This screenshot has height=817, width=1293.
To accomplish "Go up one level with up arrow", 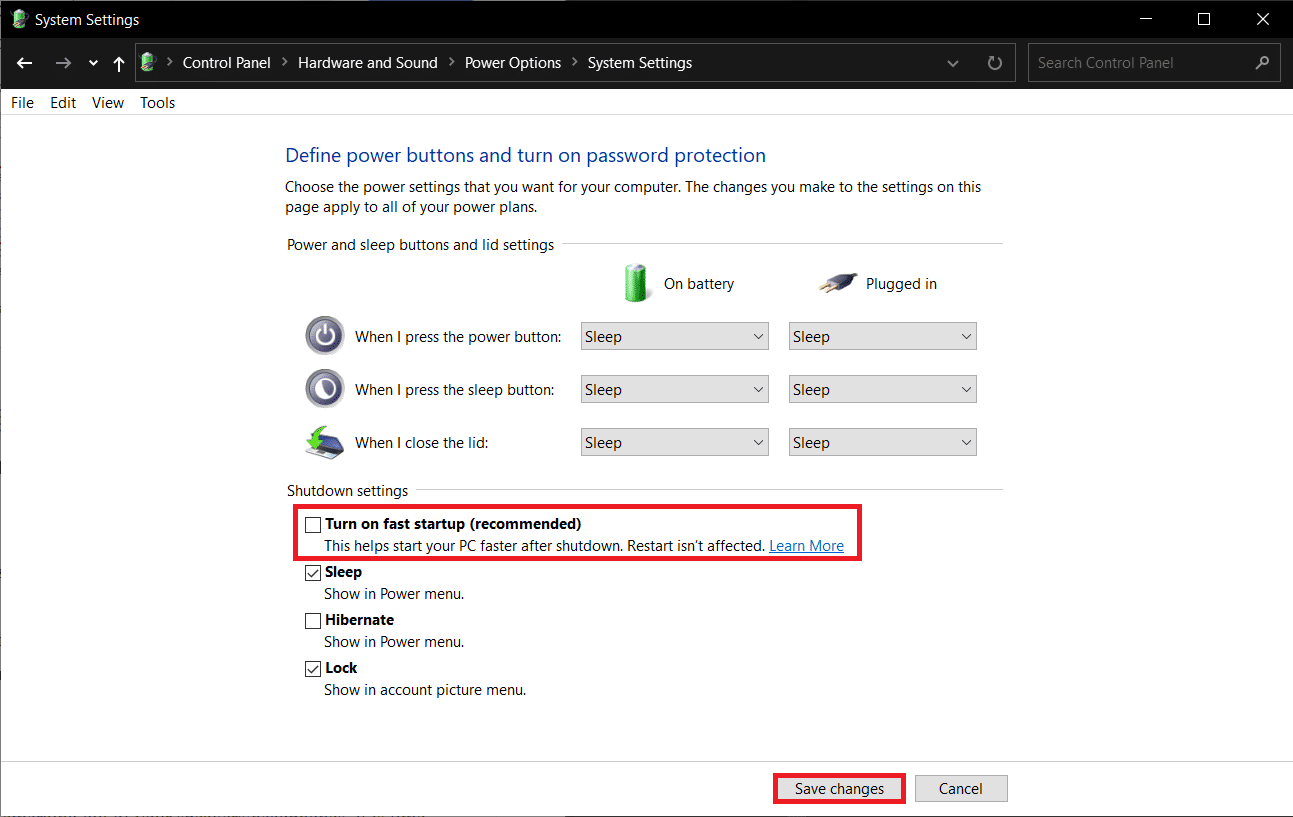I will pos(119,63).
